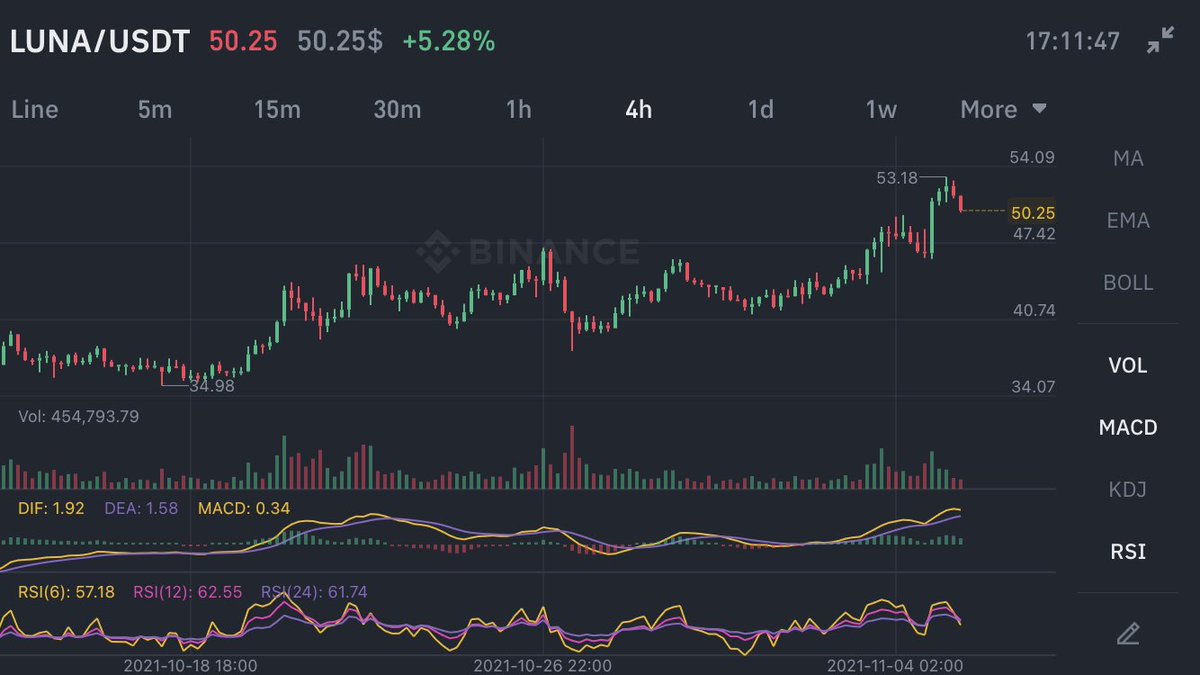Viewport: 1200px width, 675px height.
Task: Open the drawing pencil tool
Action: click(1128, 633)
